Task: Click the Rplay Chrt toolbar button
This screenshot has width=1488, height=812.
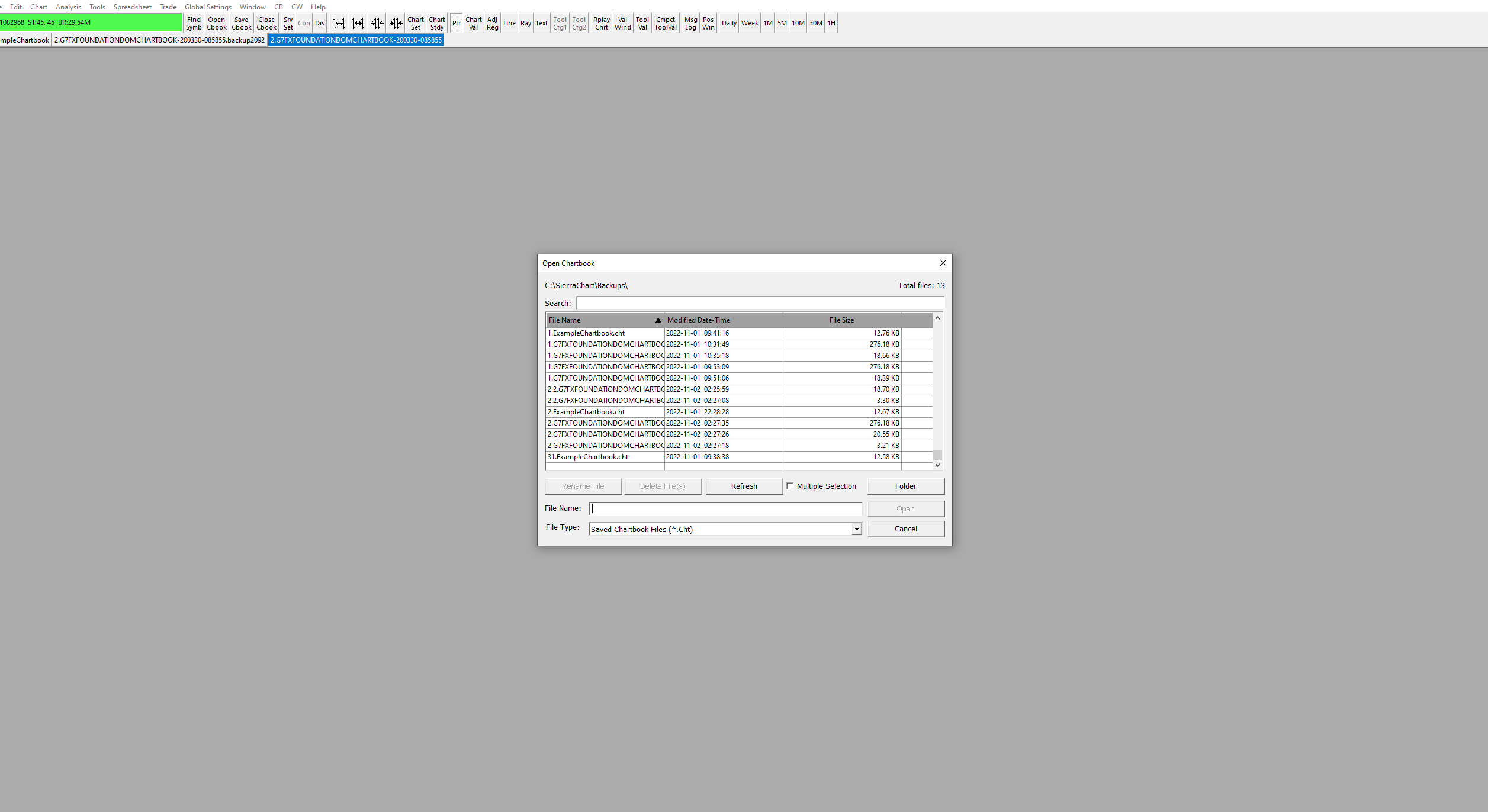Action: point(601,23)
